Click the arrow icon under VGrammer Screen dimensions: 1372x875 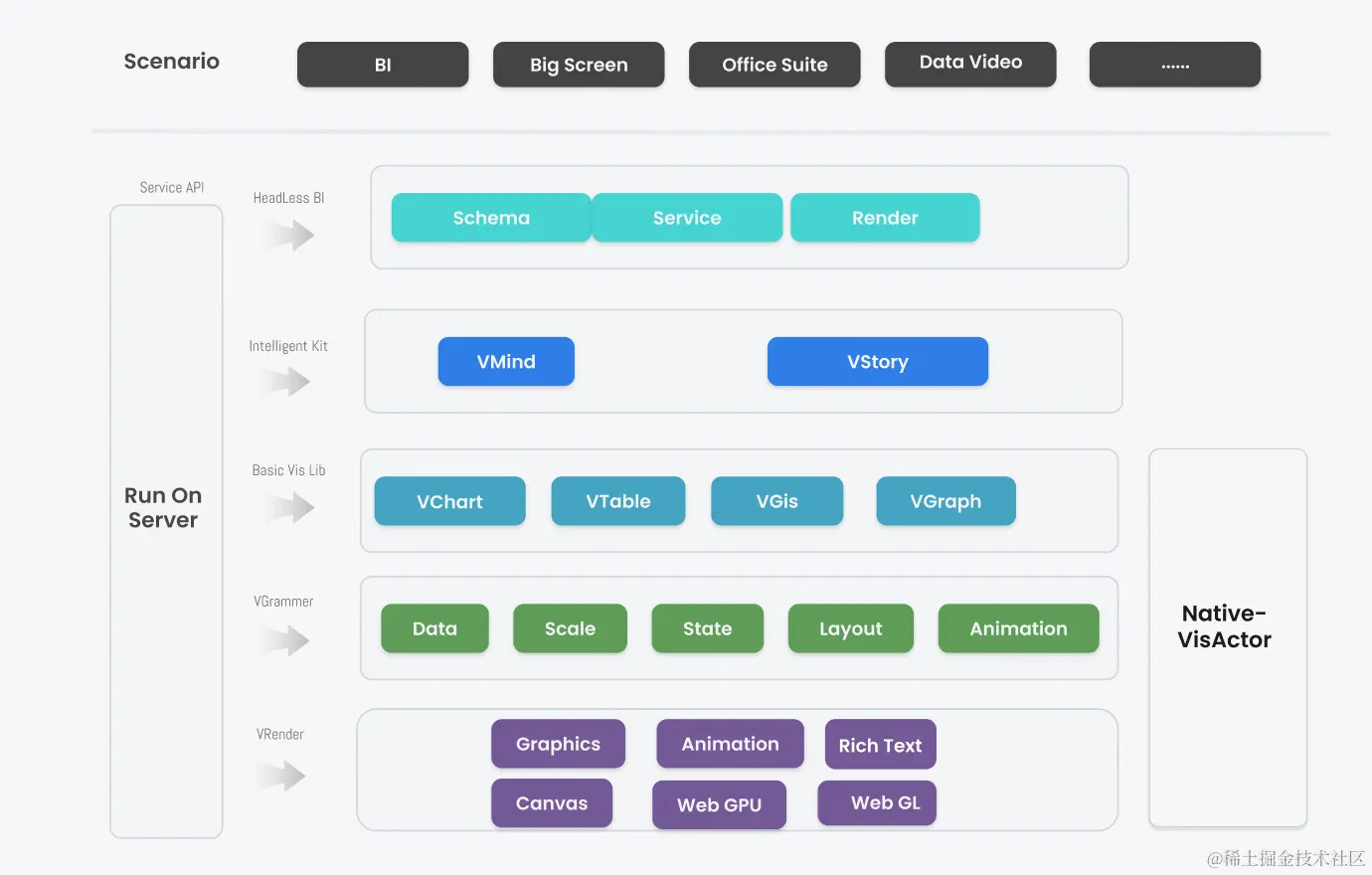coord(285,640)
